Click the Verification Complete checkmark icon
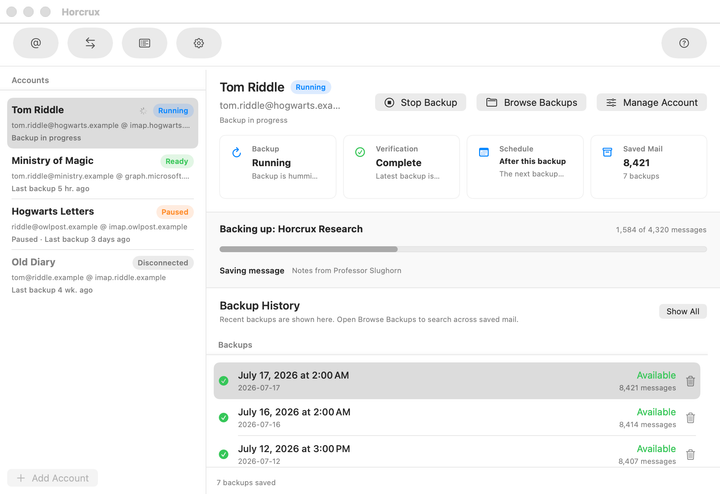The height and width of the screenshot is (494, 720). (360, 152)
